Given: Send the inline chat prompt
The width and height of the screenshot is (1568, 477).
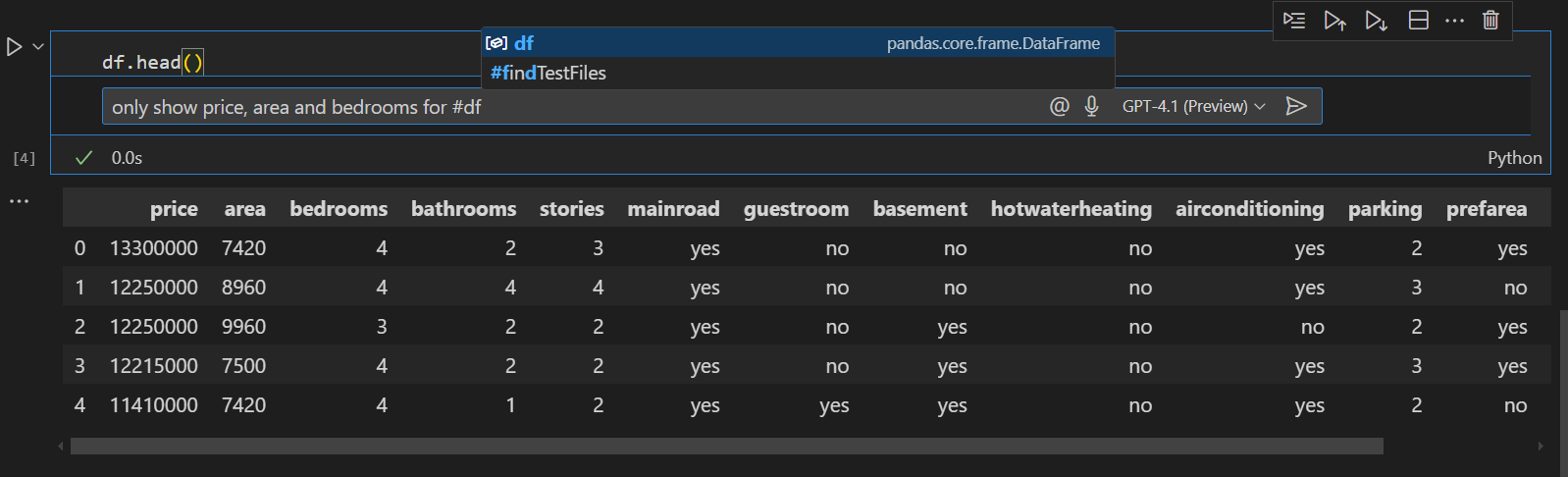Looking at the screenshot, I should tap(1296, 106).
